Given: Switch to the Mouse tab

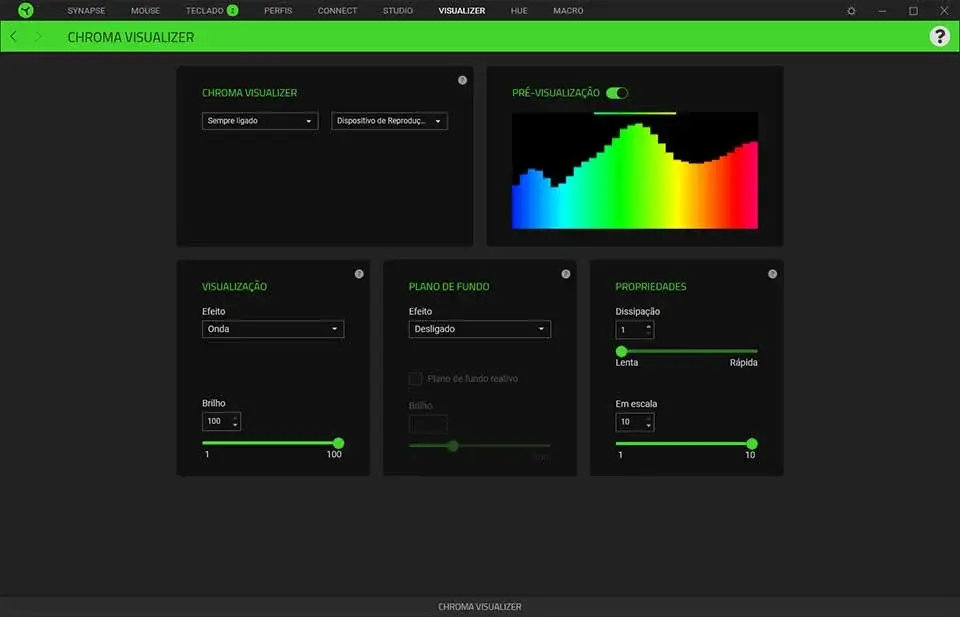Looking at the screenshot, I should 145,10.
